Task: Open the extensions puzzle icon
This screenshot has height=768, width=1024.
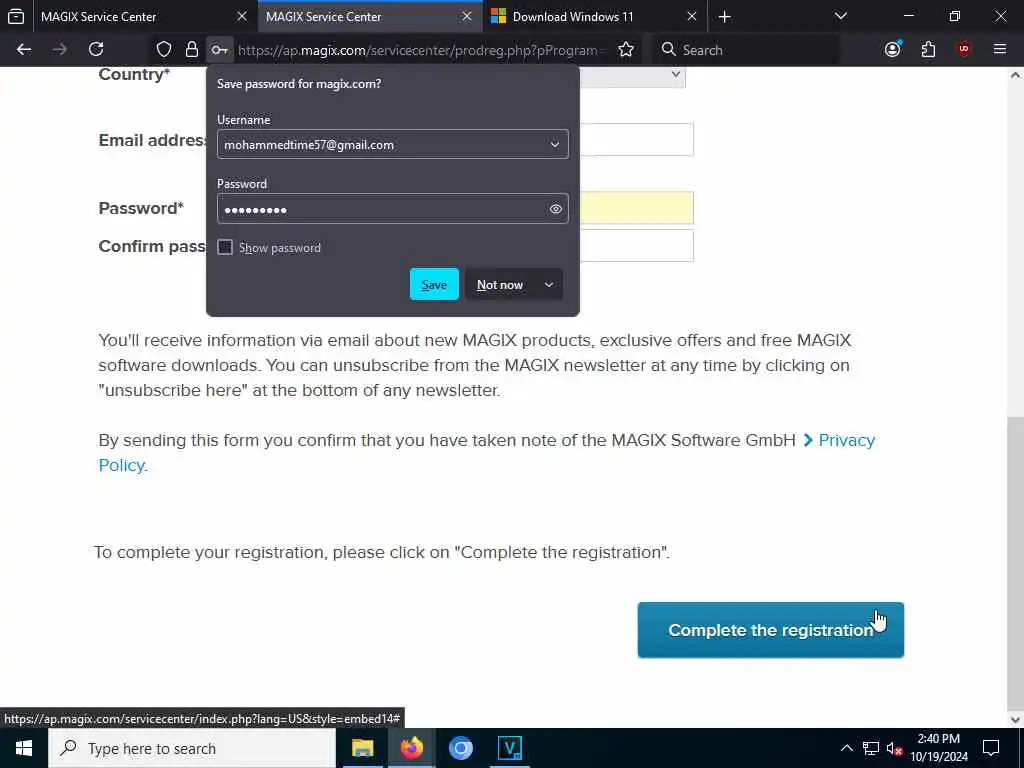Action: (928, 50)
